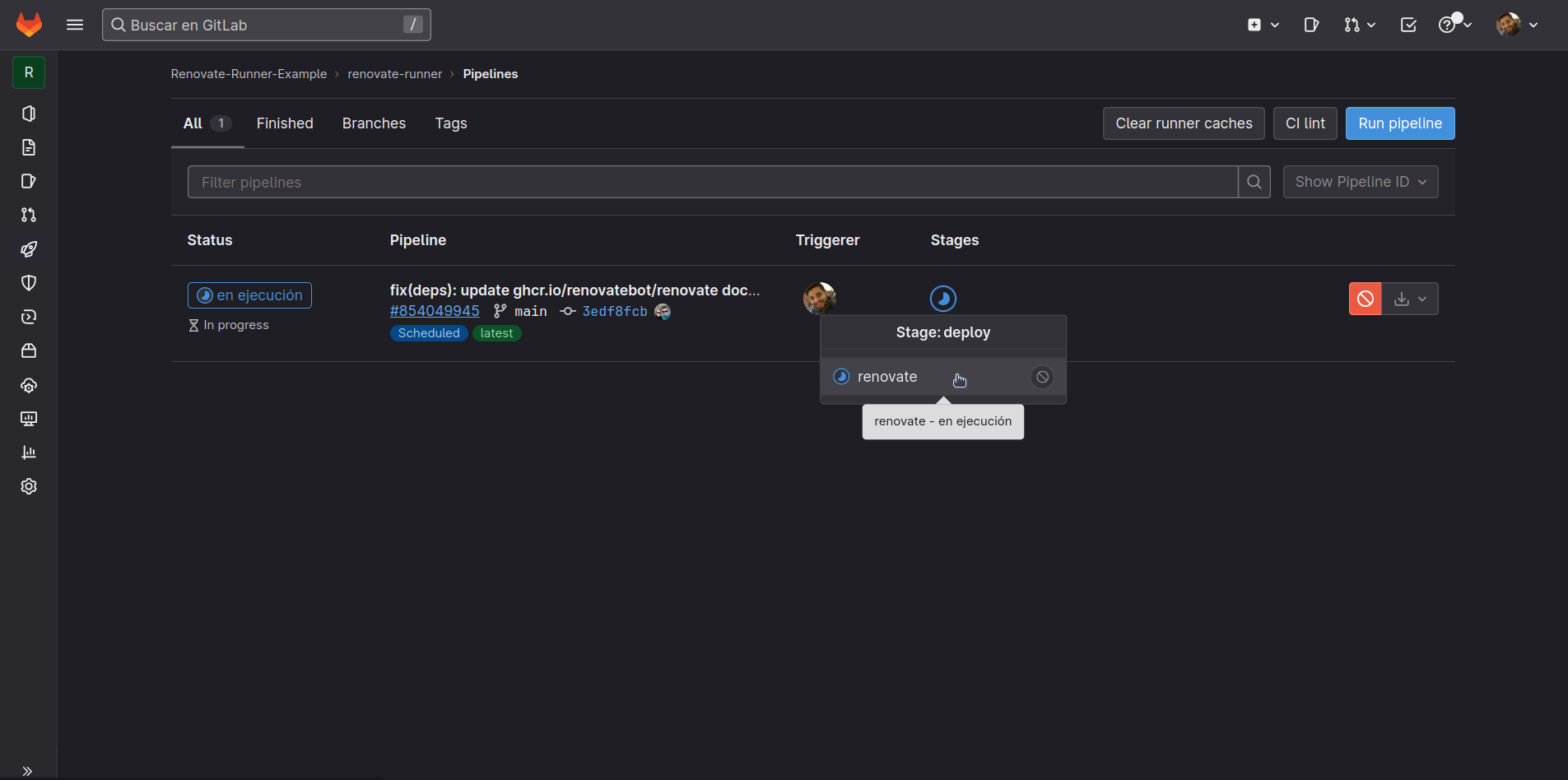Open CI/CD rocket sidebar icon
This screenshot has width=1568, height=780.
coord(29,249)
